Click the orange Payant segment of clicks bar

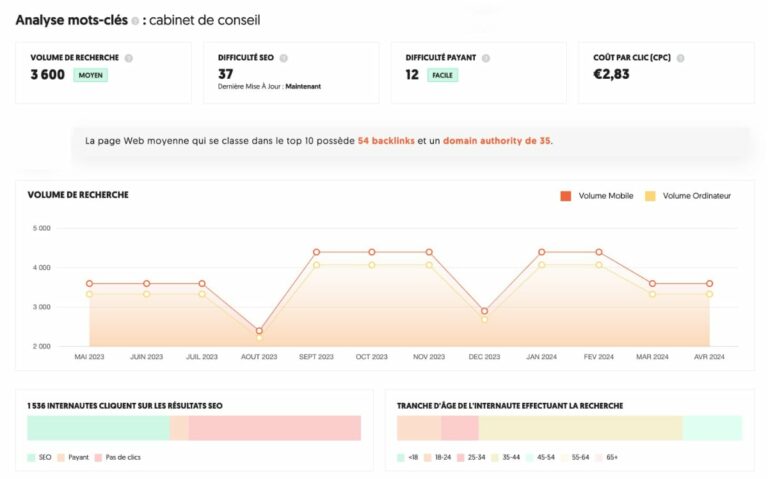pos(179,428)
